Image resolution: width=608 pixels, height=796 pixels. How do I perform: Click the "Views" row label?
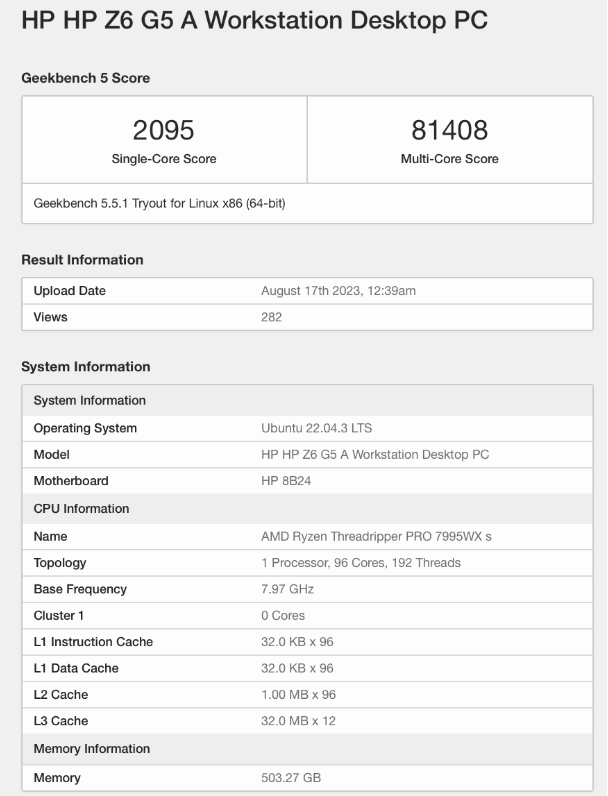pyautogui.click(x=50, y=317)
